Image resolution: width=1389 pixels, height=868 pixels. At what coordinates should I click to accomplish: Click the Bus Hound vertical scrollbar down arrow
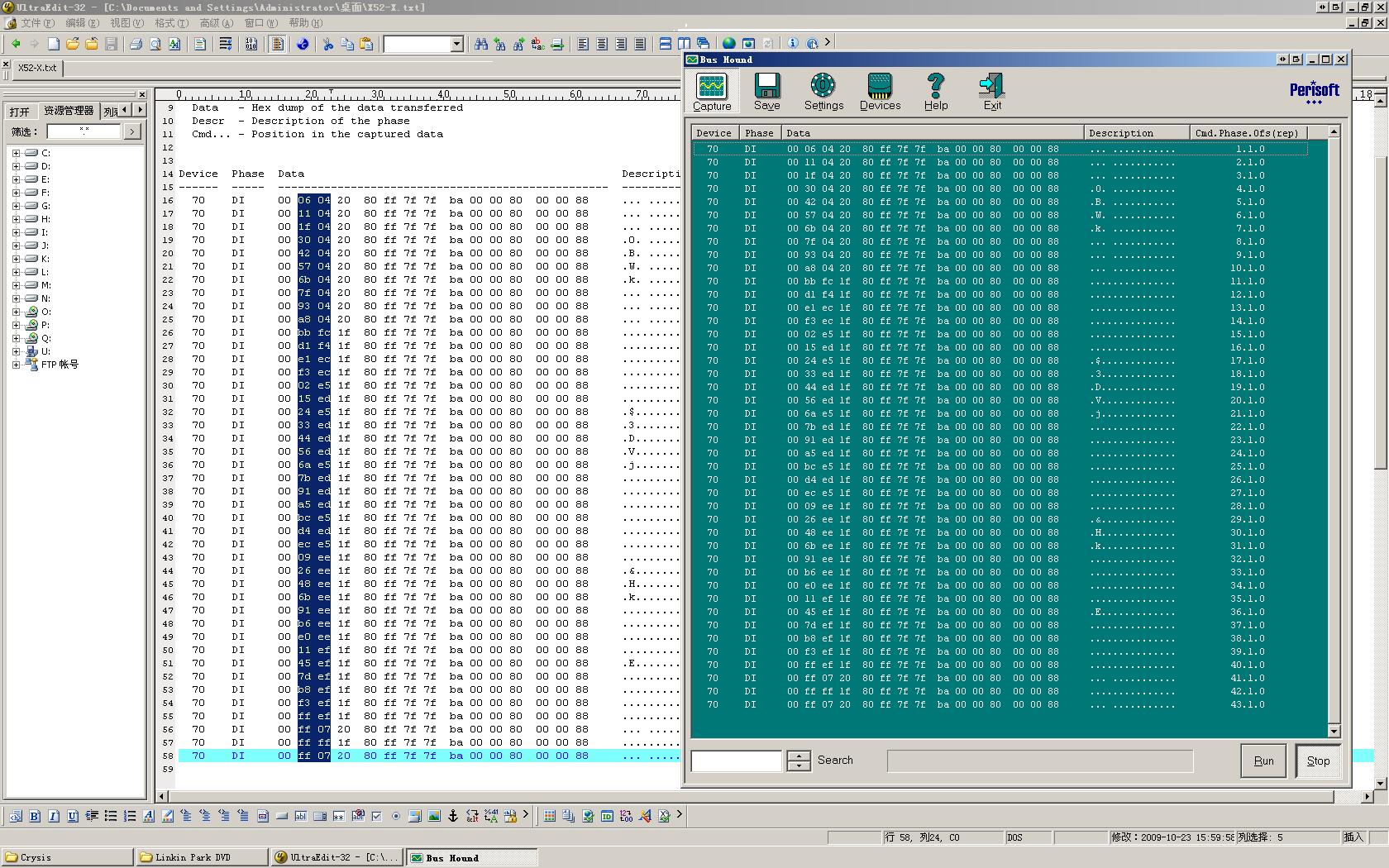(1334, 731)
